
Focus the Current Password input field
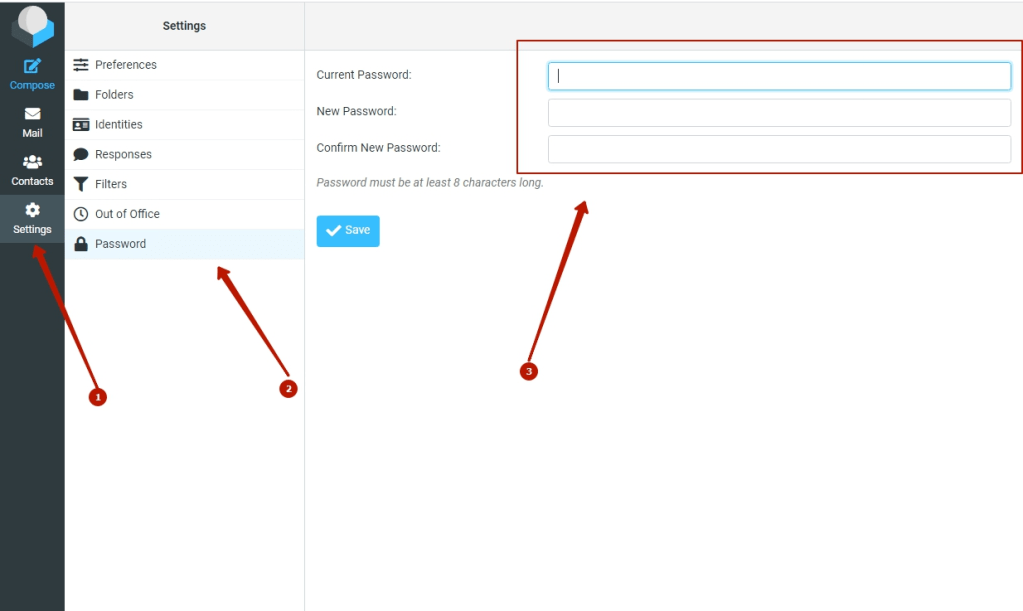[x=779, y=76]
